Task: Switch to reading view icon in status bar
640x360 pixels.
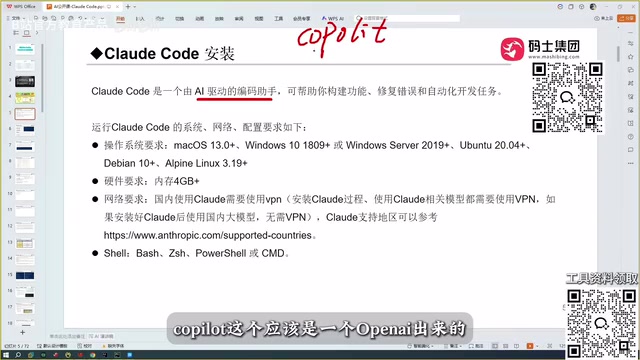Action: [x=516, y=346]
